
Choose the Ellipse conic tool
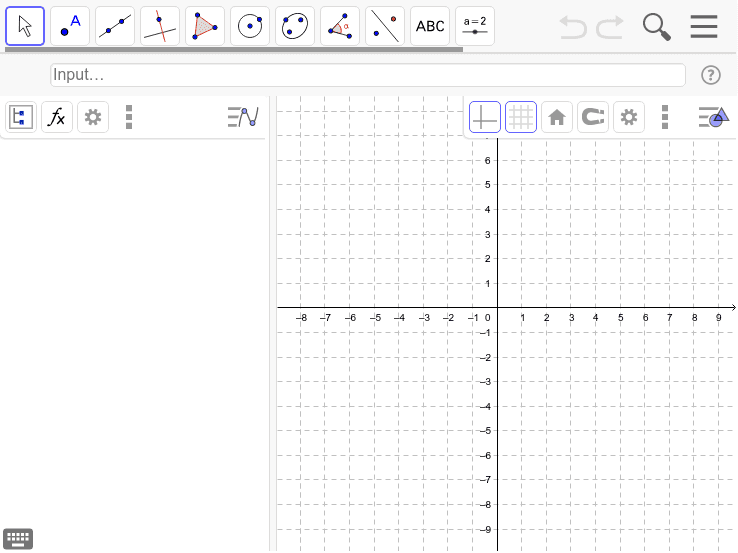point(295,26)
